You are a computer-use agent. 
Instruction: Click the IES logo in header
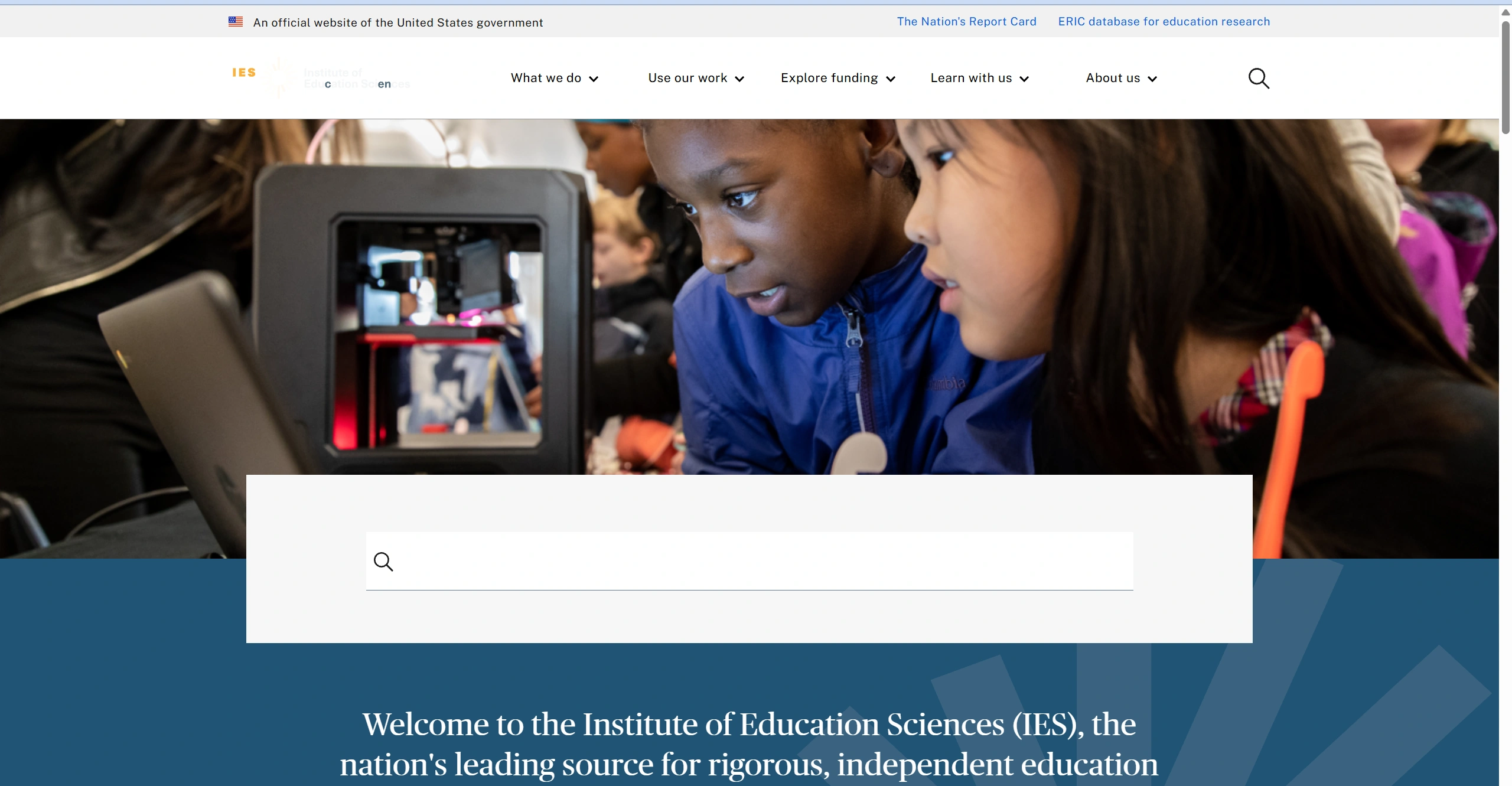(244, 73)
